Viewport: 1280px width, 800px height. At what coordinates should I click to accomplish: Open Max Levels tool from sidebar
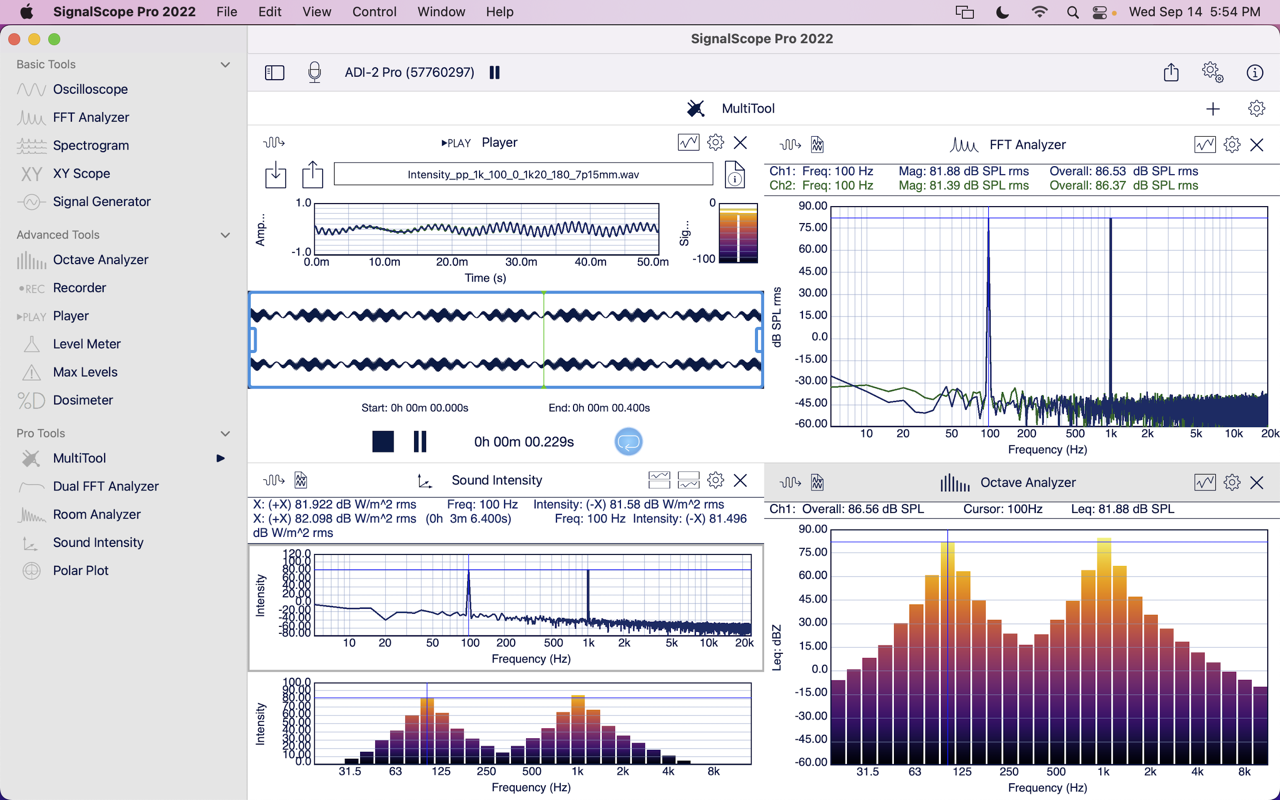click(x=85, y=371)
